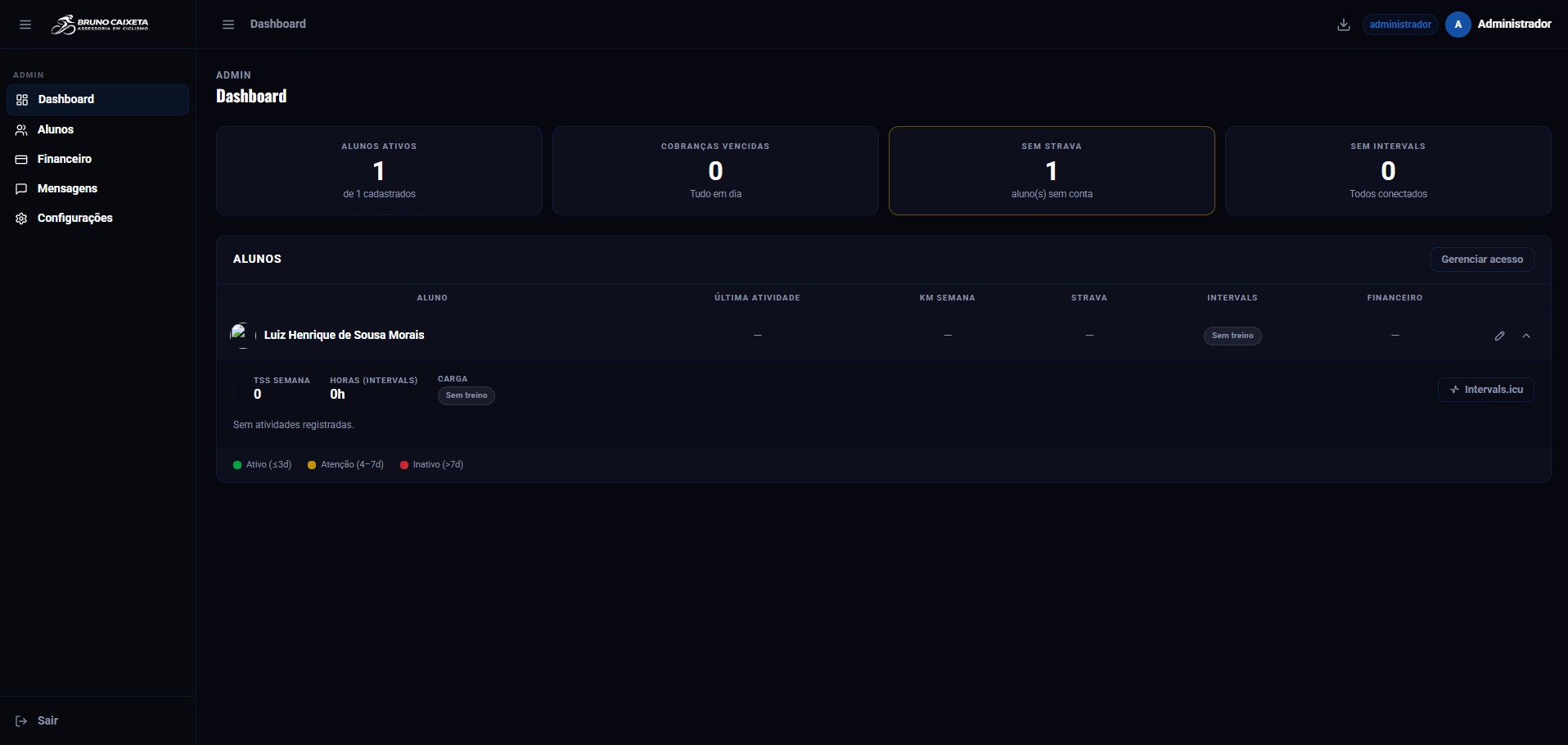Select student name Luiz Henrique de Sousa Morais
The width and height of the screenshot is (1568, 745).
[344, 335]
